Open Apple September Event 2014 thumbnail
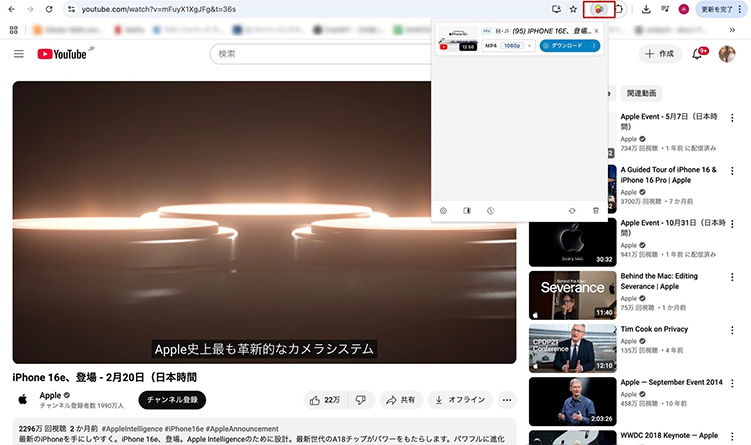 (572, 401)
